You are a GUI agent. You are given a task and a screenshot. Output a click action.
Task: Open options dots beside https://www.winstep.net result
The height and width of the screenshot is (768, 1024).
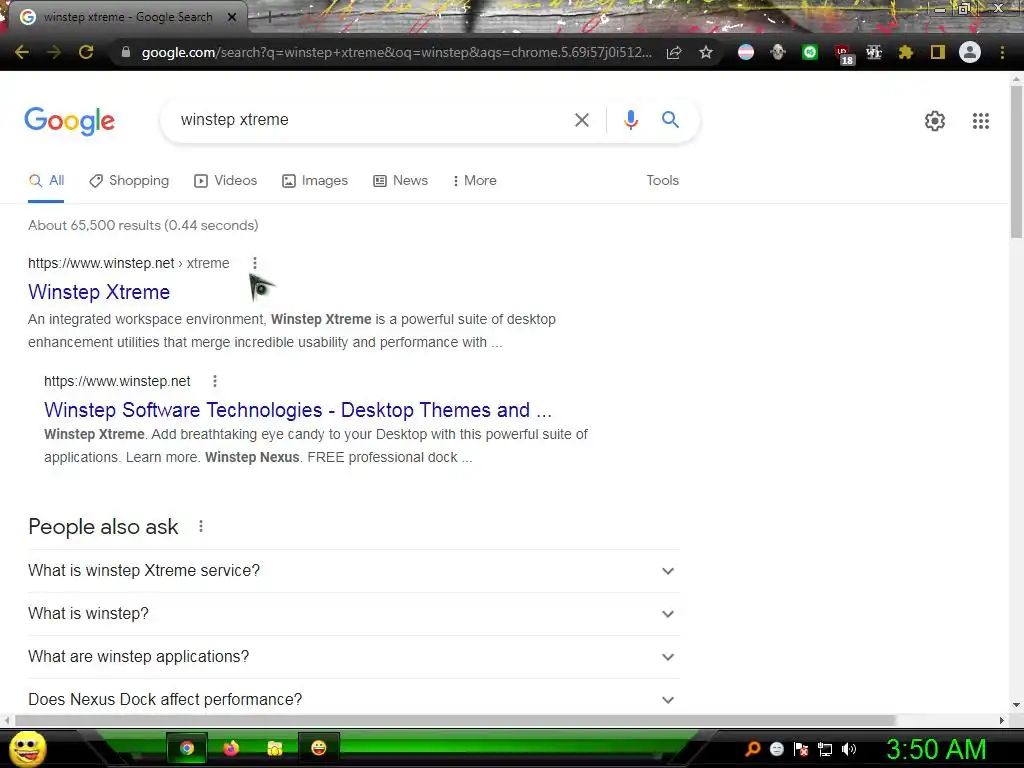pyautogui.click(x=215, y=381)
